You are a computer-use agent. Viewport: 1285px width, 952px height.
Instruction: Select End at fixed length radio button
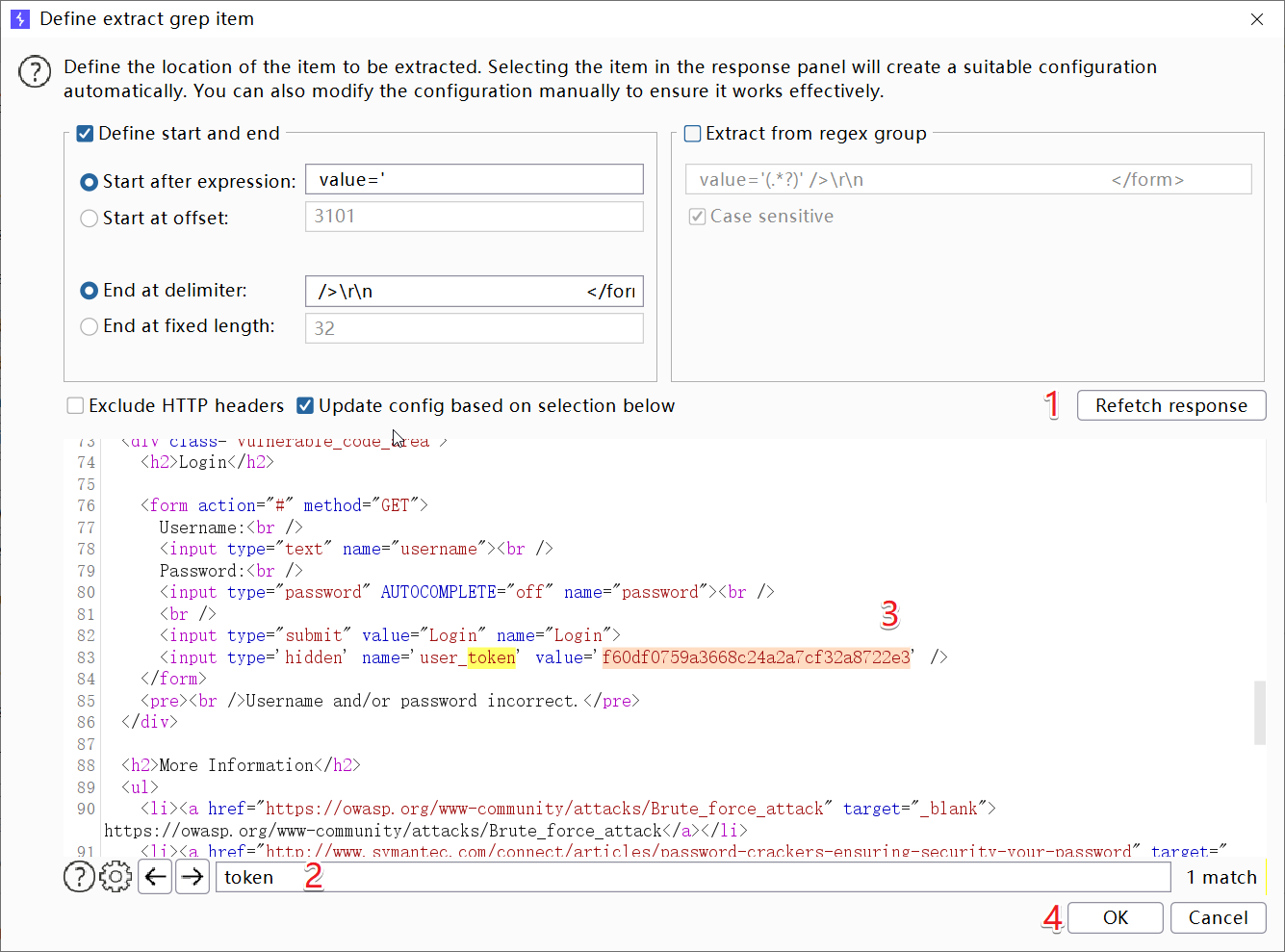coord(89,327)
